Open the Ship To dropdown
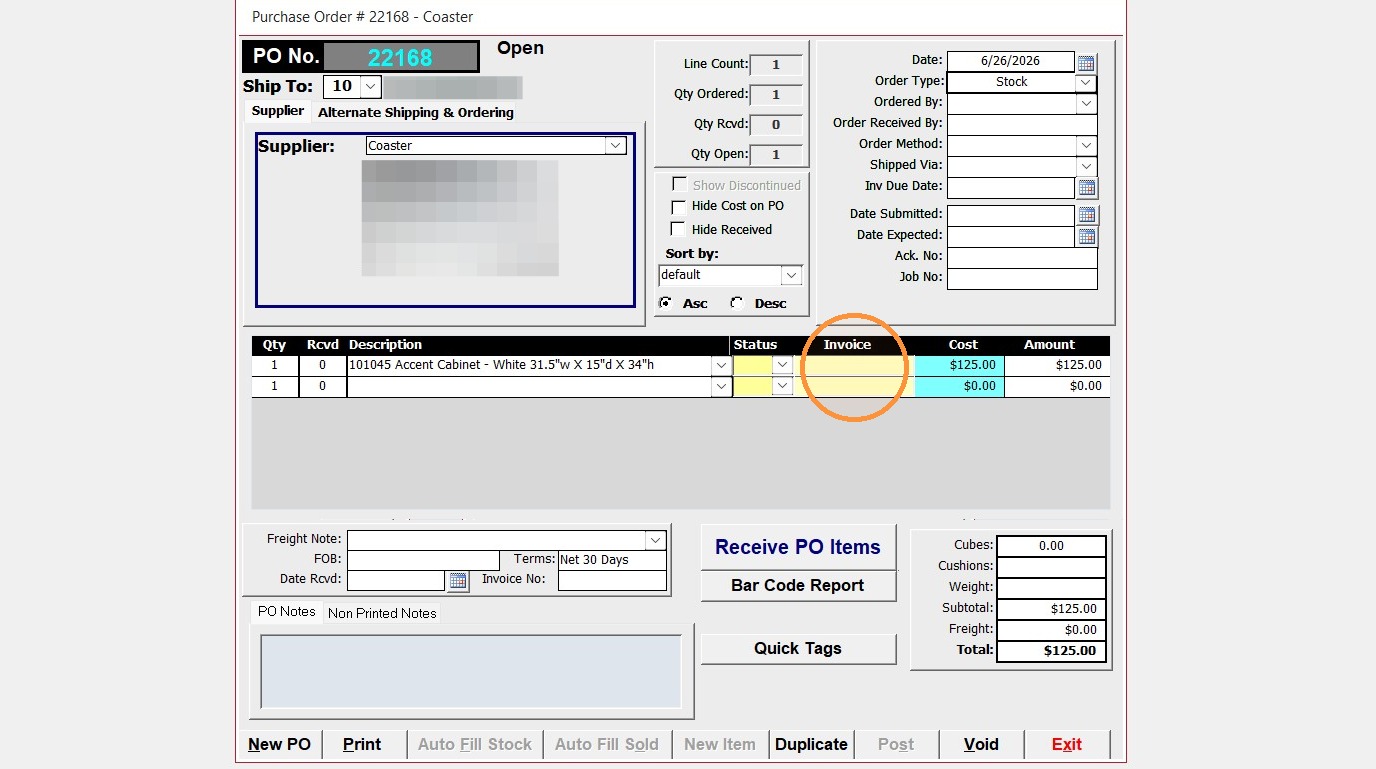Viewport: 1376px width, 769px height. pos(370,87)
